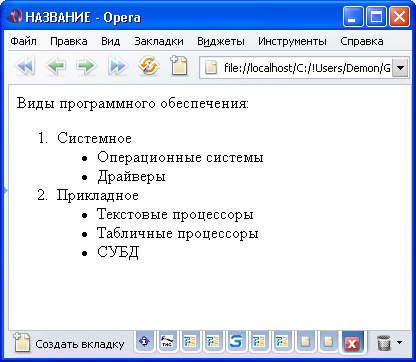The height and width of the screenshot is (362, 416).
Task: Click the Opera logo in the title bar
Action: (14, 16)
